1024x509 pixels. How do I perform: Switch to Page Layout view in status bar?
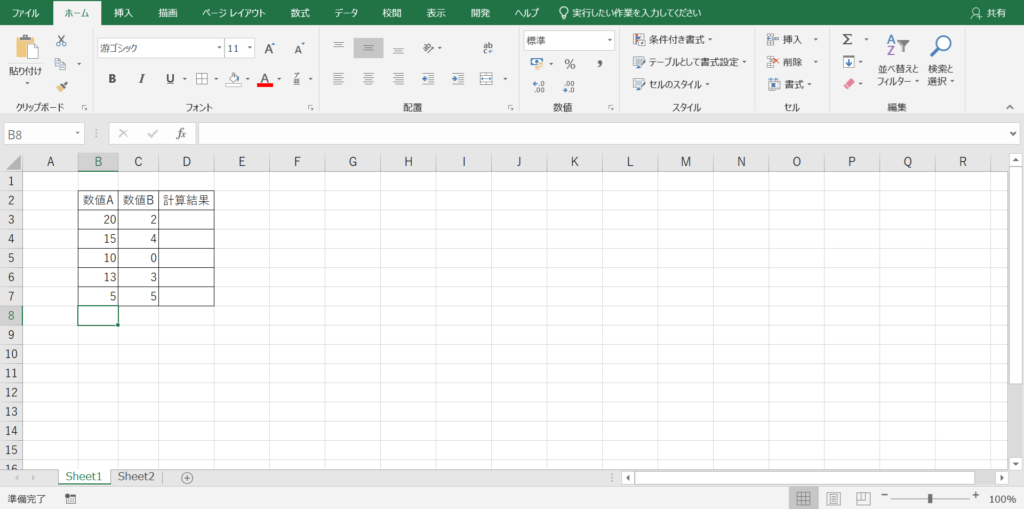click(x=833, y=499)
